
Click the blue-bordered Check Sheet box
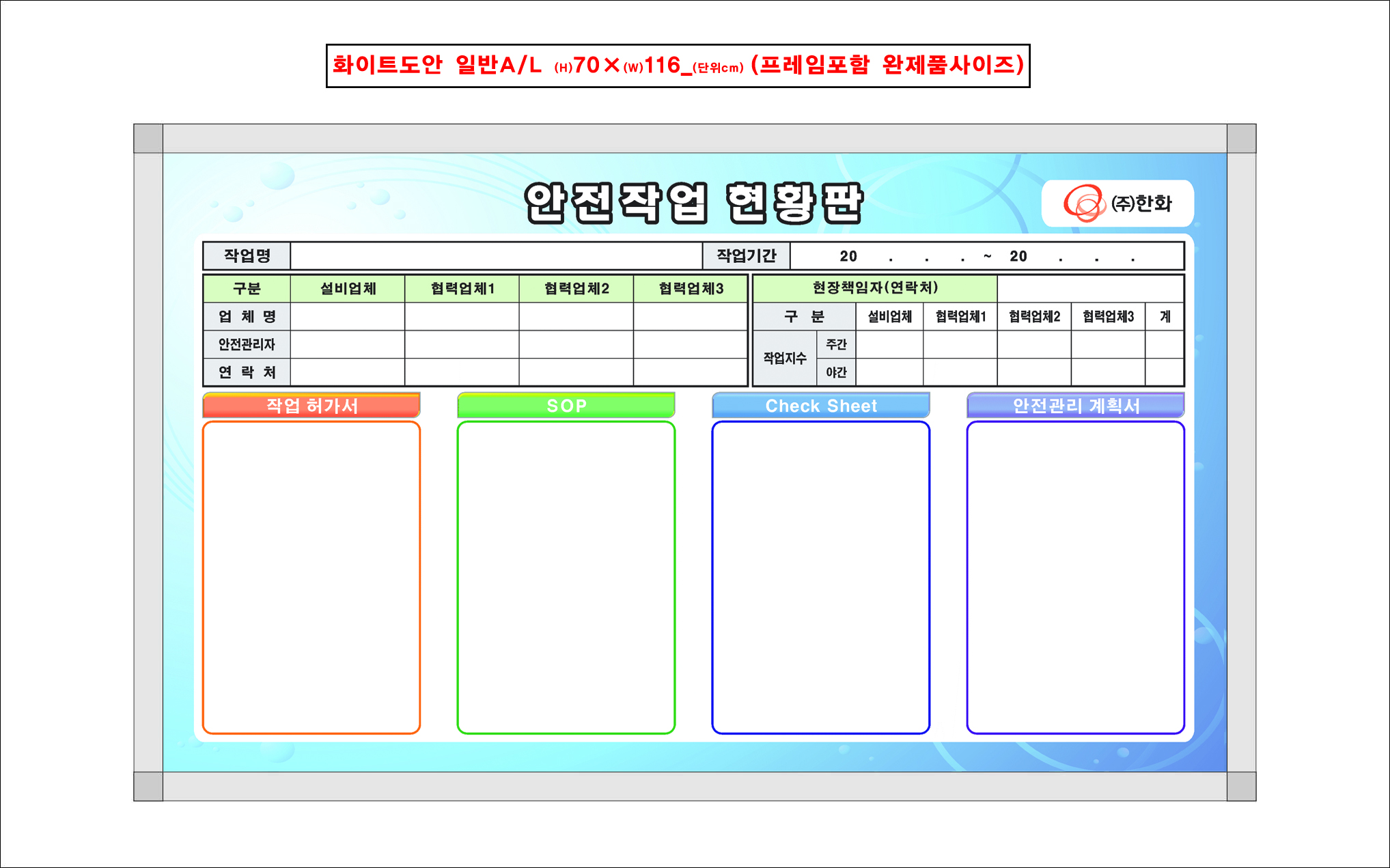coord(820,577)
